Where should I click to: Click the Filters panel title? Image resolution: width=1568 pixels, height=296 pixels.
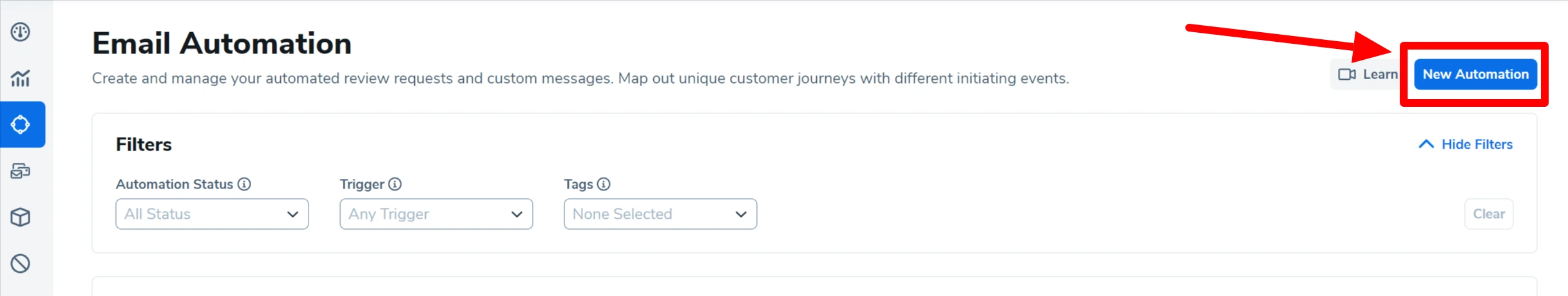click(x=144, y=144)
